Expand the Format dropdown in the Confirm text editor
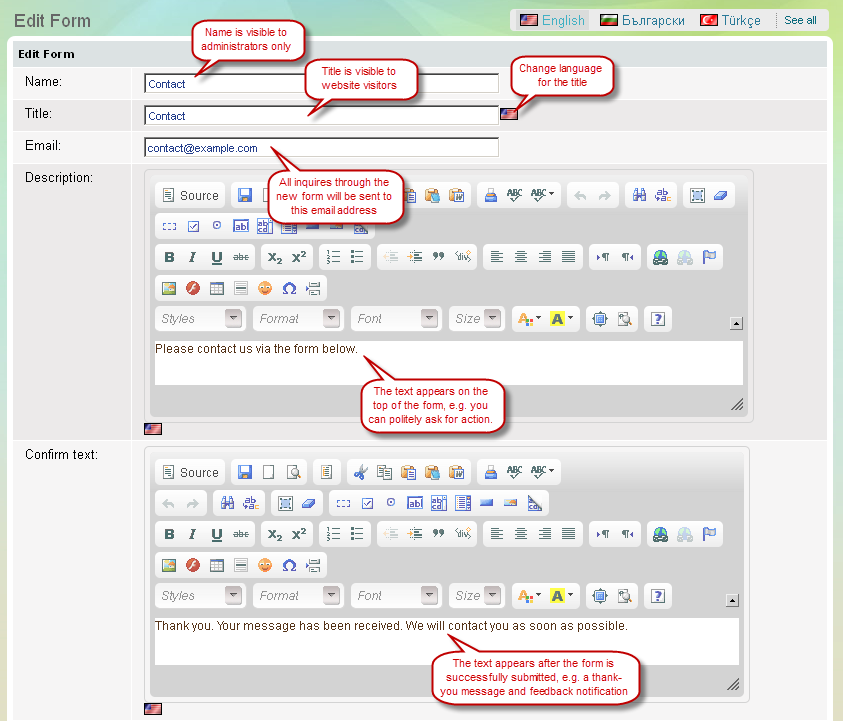This screenshot has height=722, width=843. click(x=298, y=596)
